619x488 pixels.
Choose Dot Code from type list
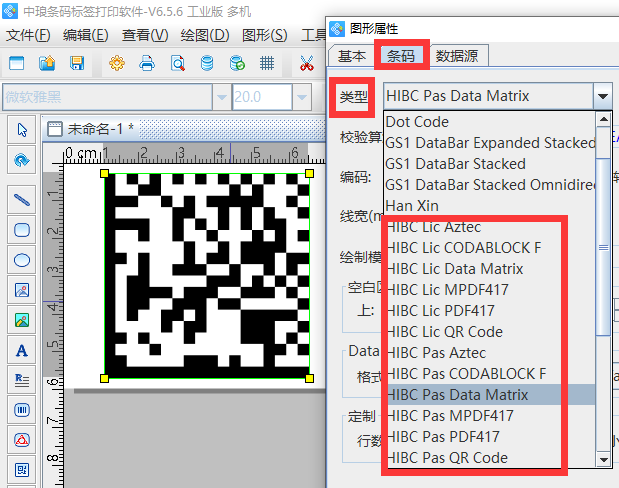click(490, 122)
